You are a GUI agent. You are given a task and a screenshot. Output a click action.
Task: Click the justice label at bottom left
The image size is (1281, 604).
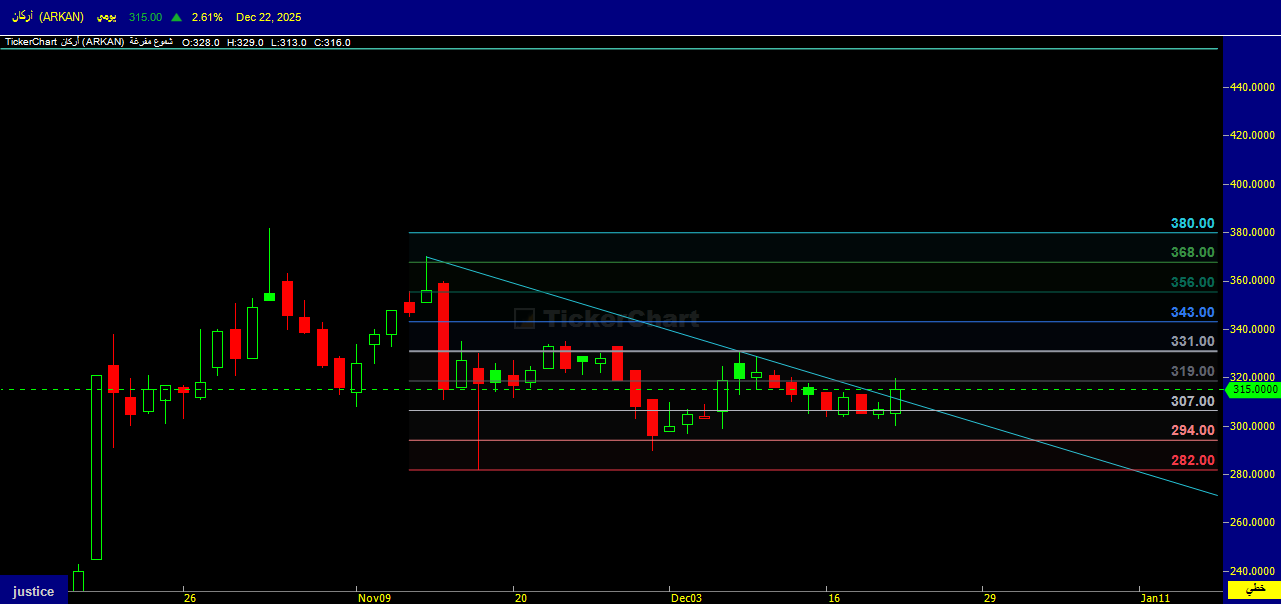coord(33,591)
